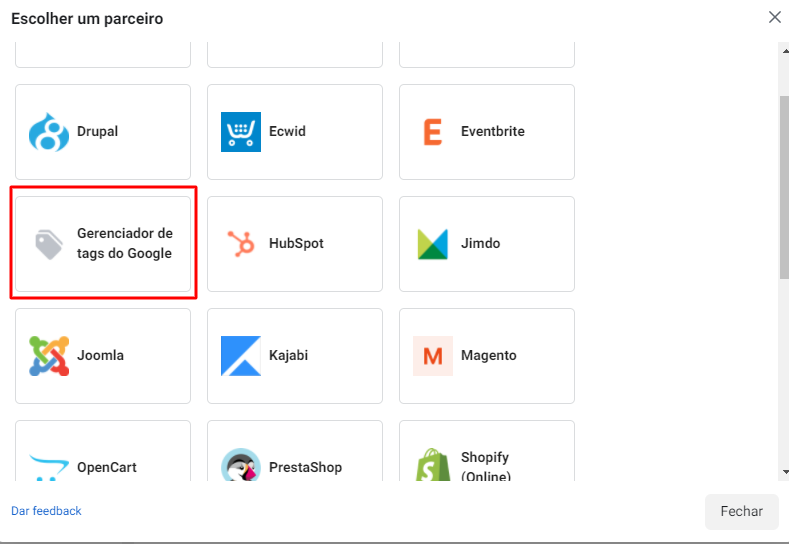Click the grey Google Tag Manager tag icon
The height and width of the screenshot is (544, 789).
pyautogui.click(x=49, y=244)
